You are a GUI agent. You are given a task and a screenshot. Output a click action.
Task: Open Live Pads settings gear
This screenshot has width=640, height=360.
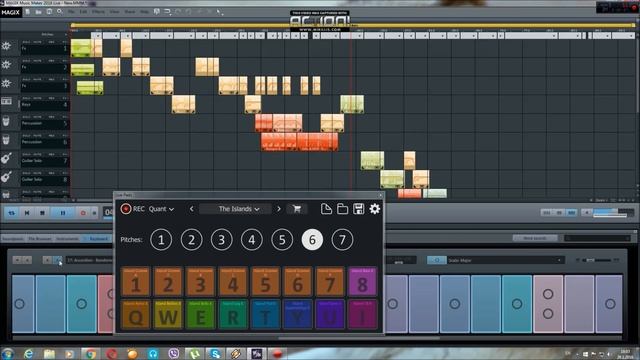(x=375, y=209)
